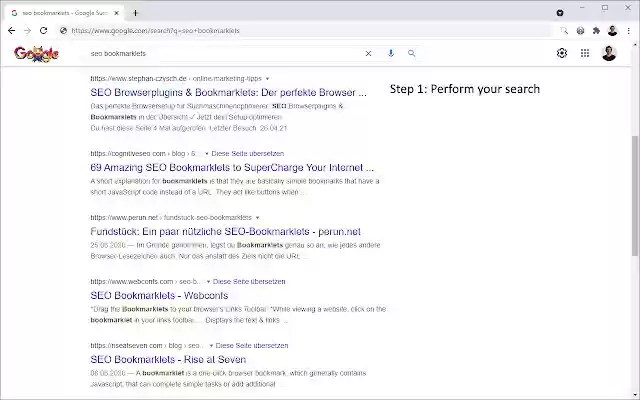Click the address bar URL
Viewport: 640px width, 400px height.
pyautogui.click(x=156, y=31)
